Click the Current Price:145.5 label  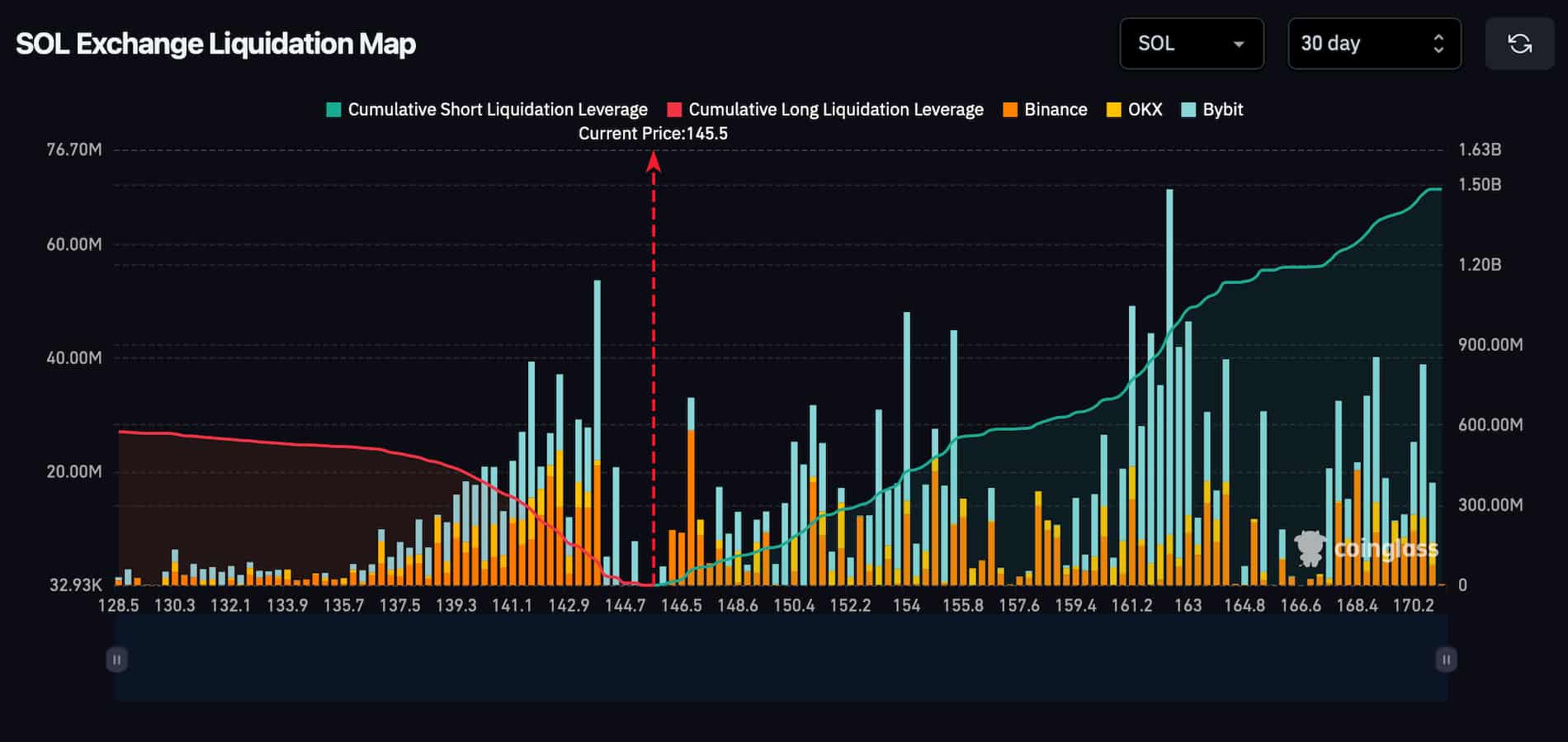click(653, 134)
